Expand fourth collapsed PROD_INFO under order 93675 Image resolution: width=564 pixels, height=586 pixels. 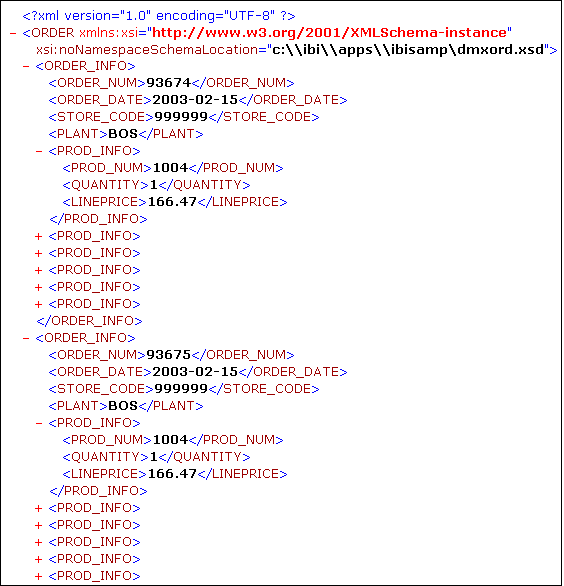click(38, 560)
